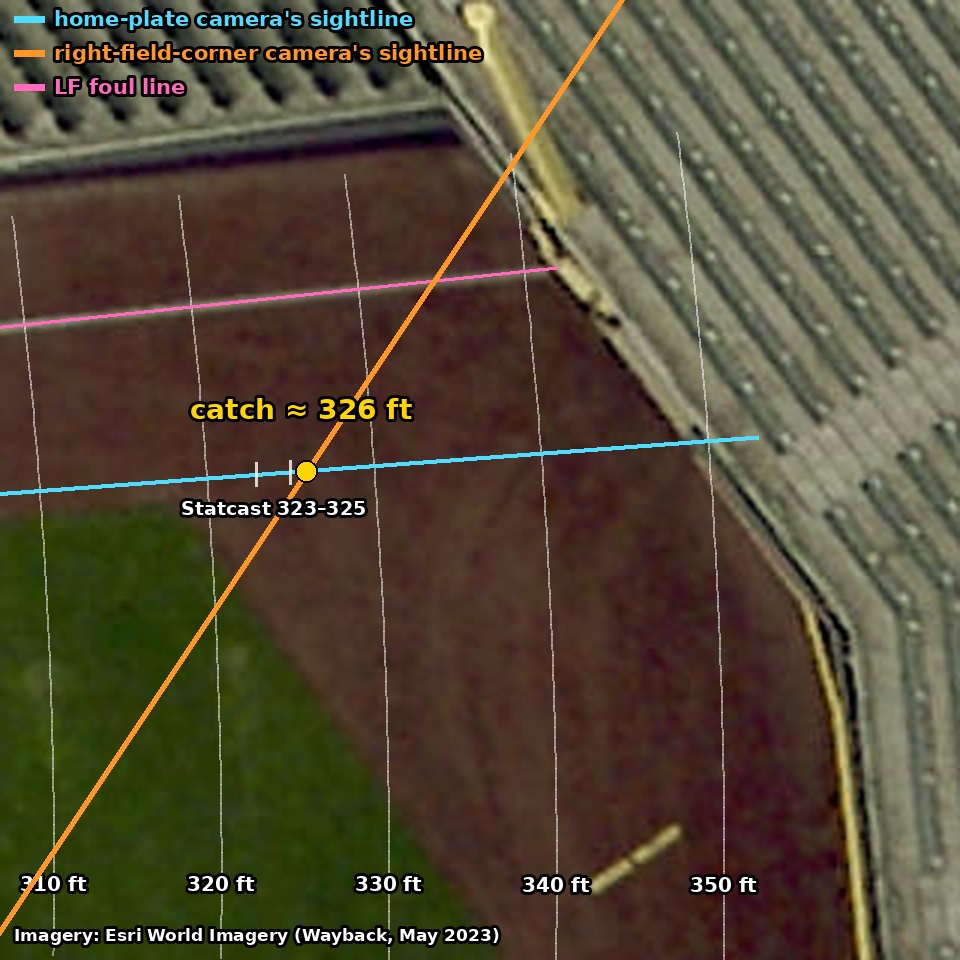
Task: Click the "320 ft" distance label
Action: point(220,884)
